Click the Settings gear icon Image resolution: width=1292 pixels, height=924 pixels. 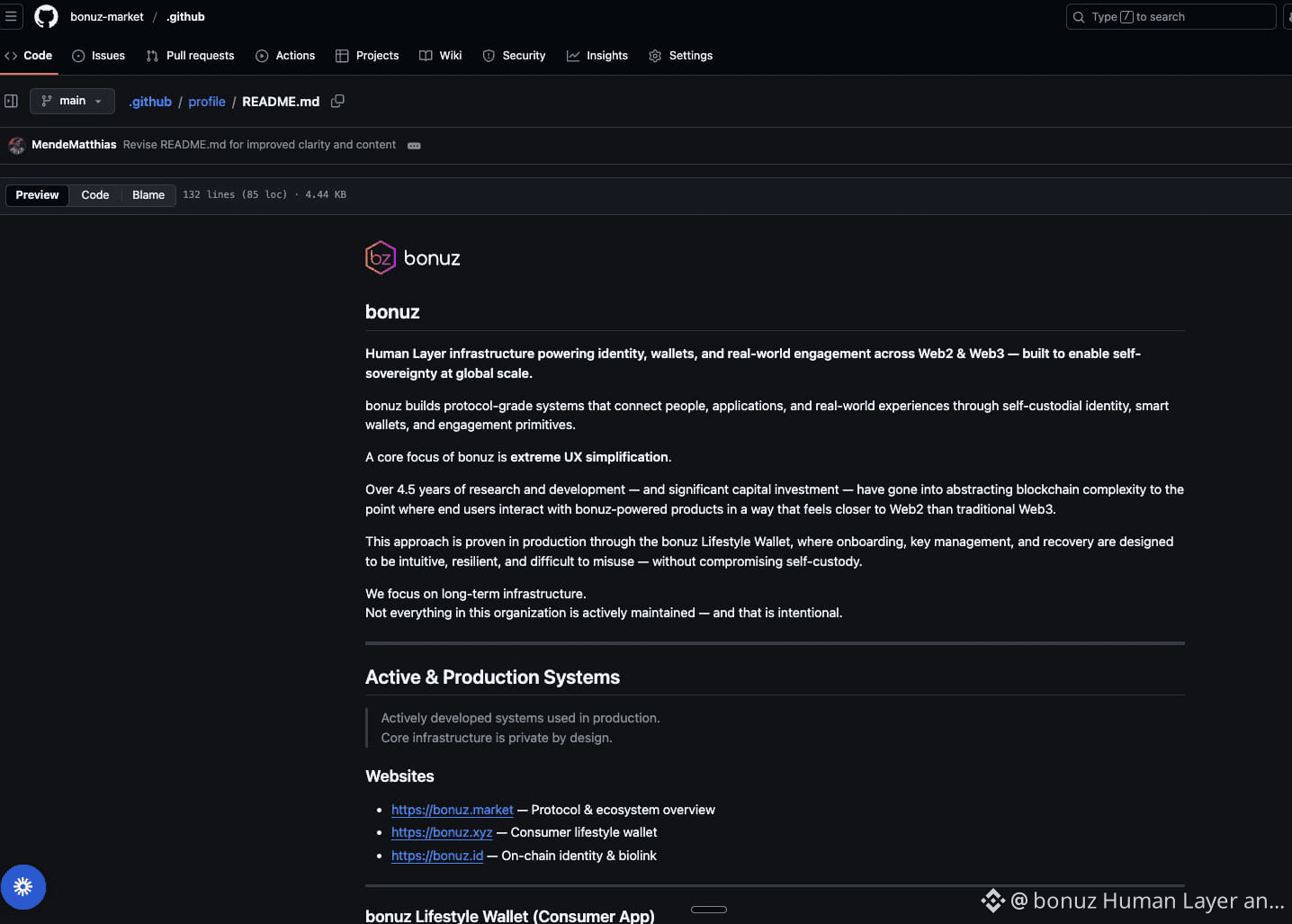655,56
